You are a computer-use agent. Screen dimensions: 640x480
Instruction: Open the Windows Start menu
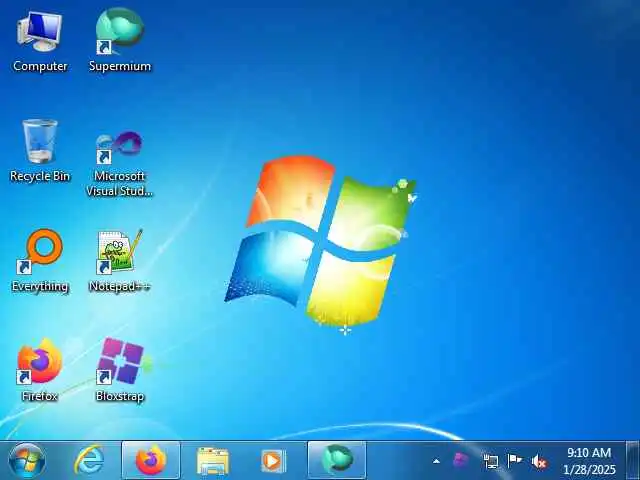point(27,461)
